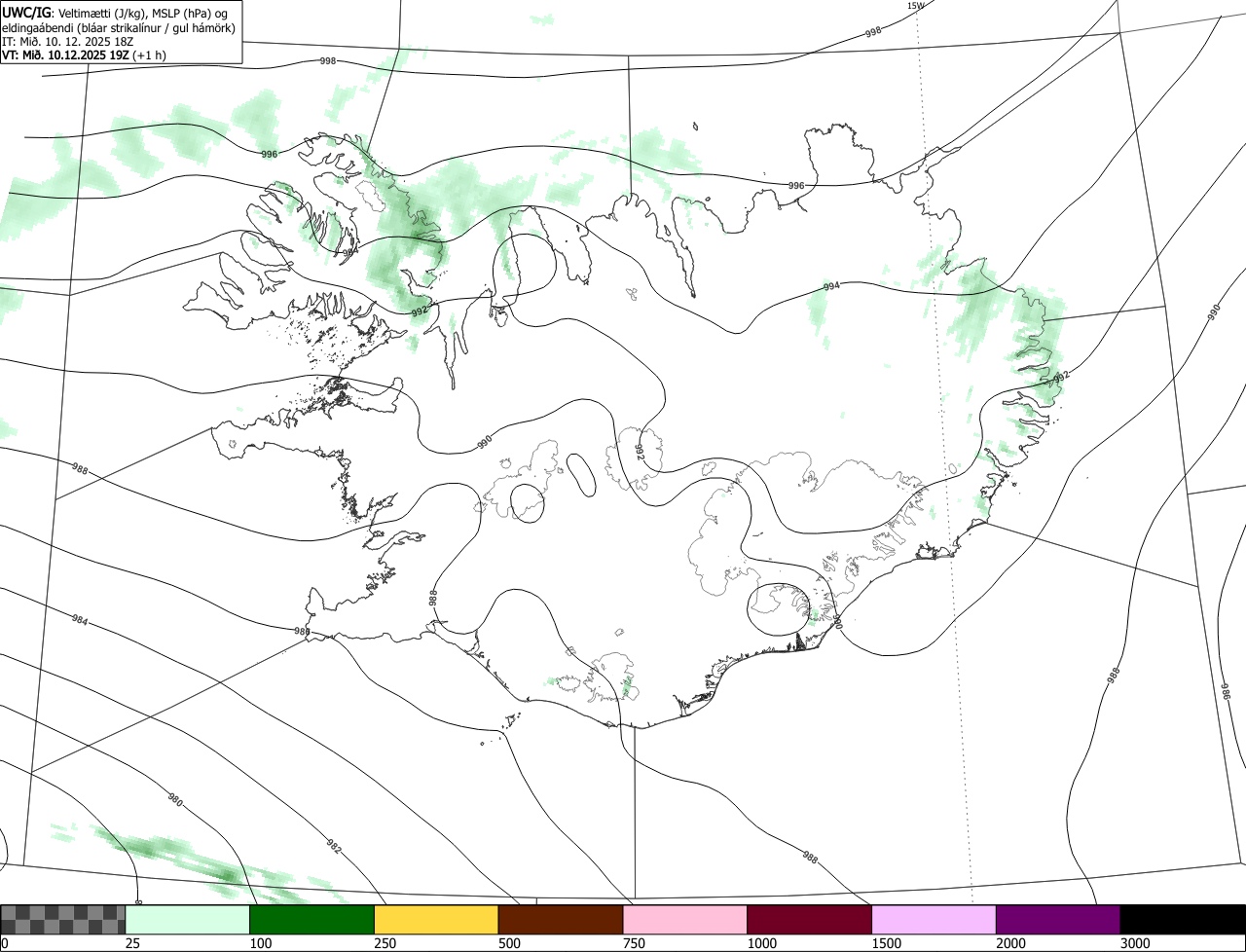The image size is (1246, 952).
Task: Click the checkered 0–25 legend swatch
Action: coord(63,920)
